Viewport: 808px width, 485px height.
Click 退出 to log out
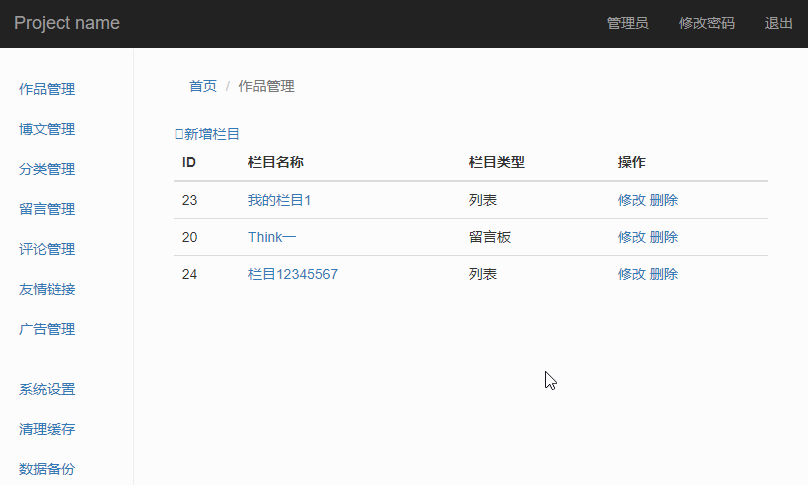coord(778,23)
